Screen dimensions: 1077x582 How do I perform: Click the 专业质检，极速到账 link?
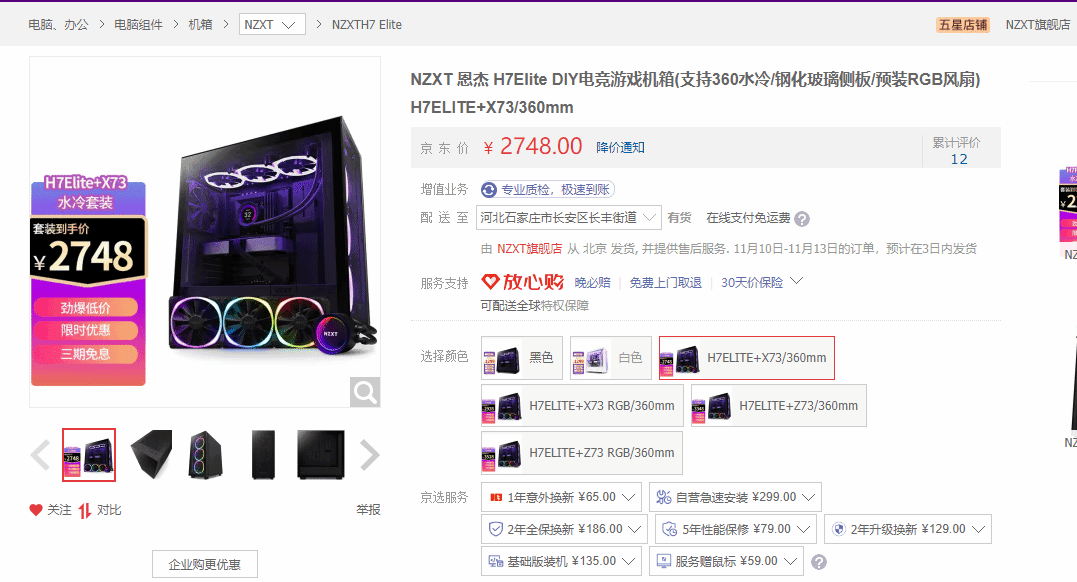click(556, 190)
